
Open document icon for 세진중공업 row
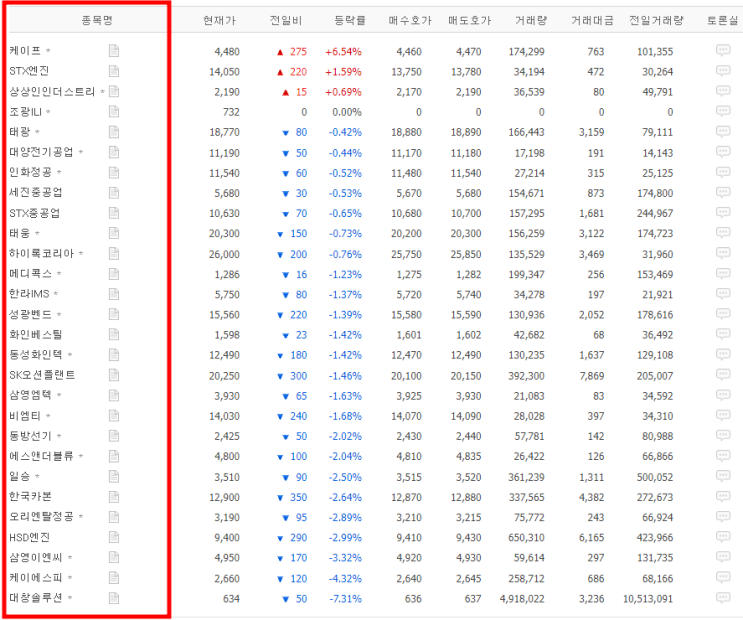(x=114, y=192)
